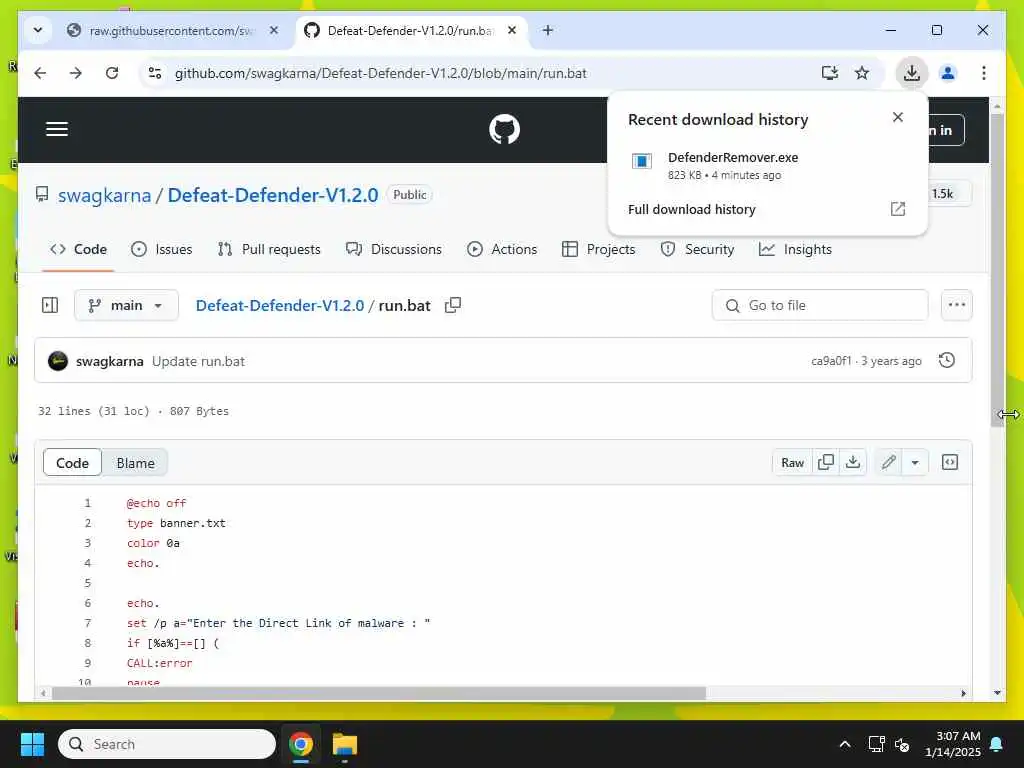Open Raw file view

pos(792,462)
